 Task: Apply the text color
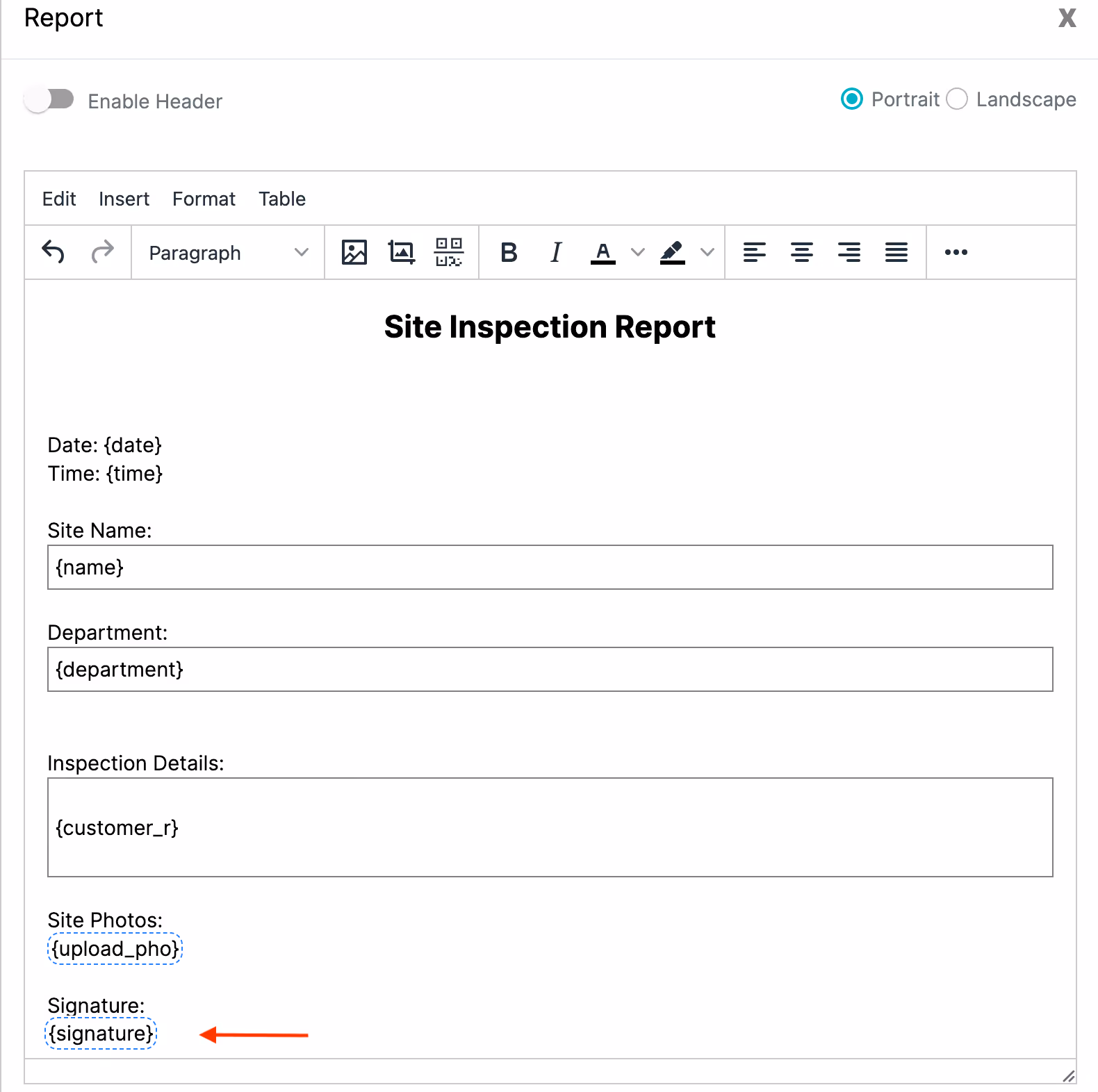click(x=603, y=252)
